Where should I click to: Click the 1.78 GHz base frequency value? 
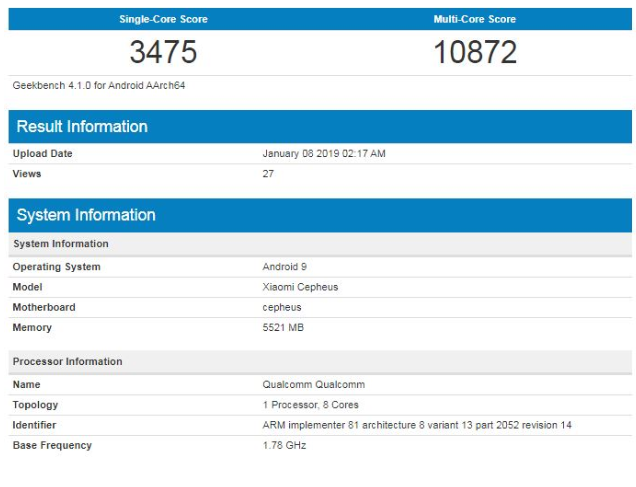coord(284,445)
